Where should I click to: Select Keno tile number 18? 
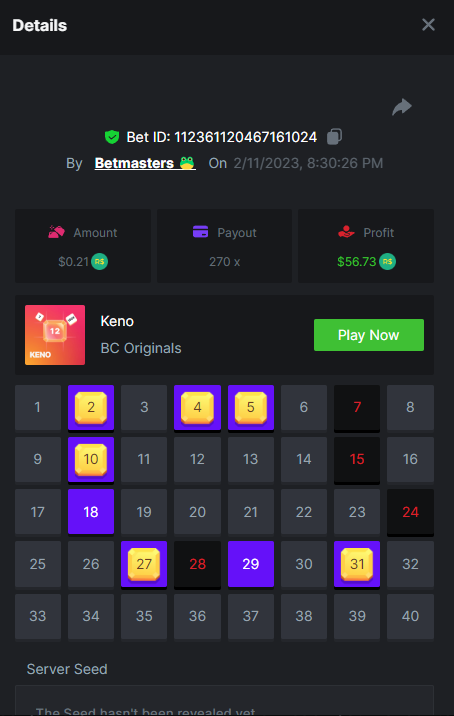[x=91, y=512]
